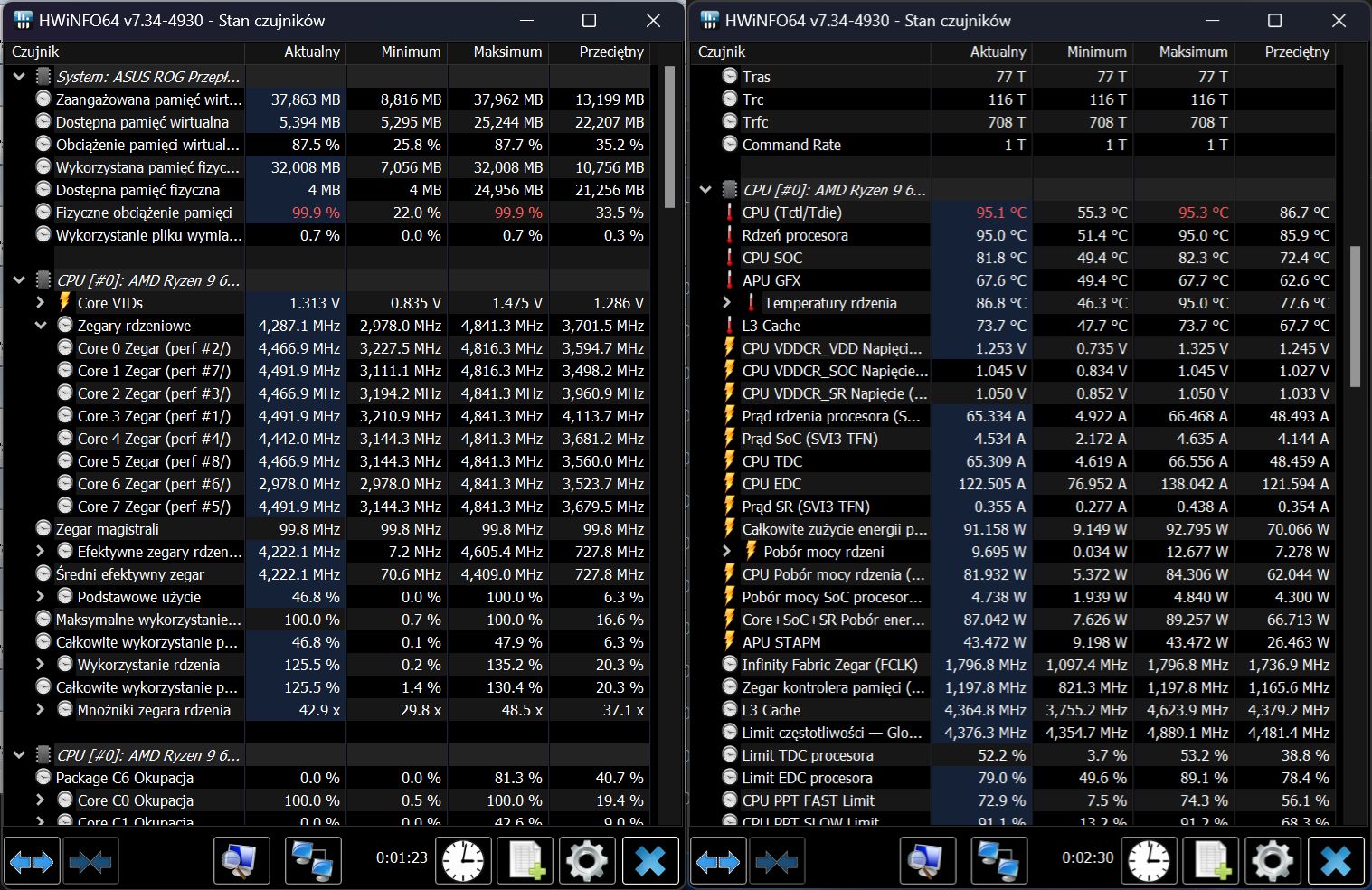Select Infinity Fabric Zegar (FCLK) row

[1013, 665]
